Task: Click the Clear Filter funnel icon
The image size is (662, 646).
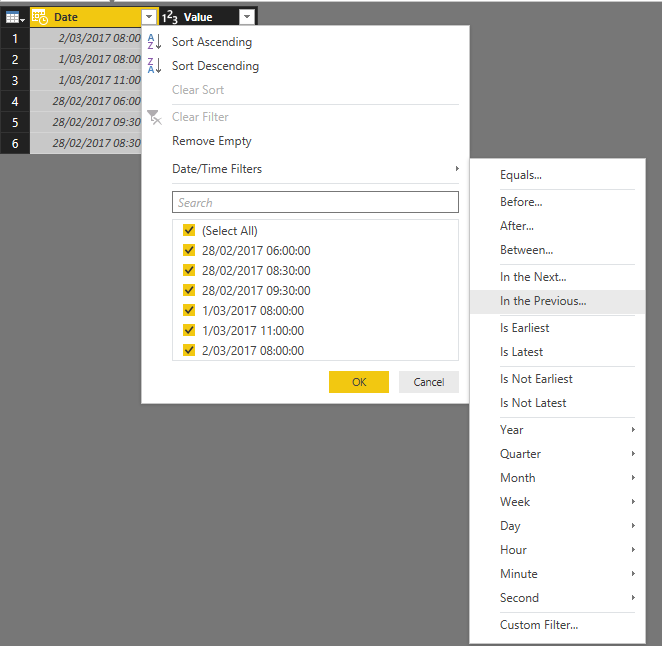Action: pos(154,117)
